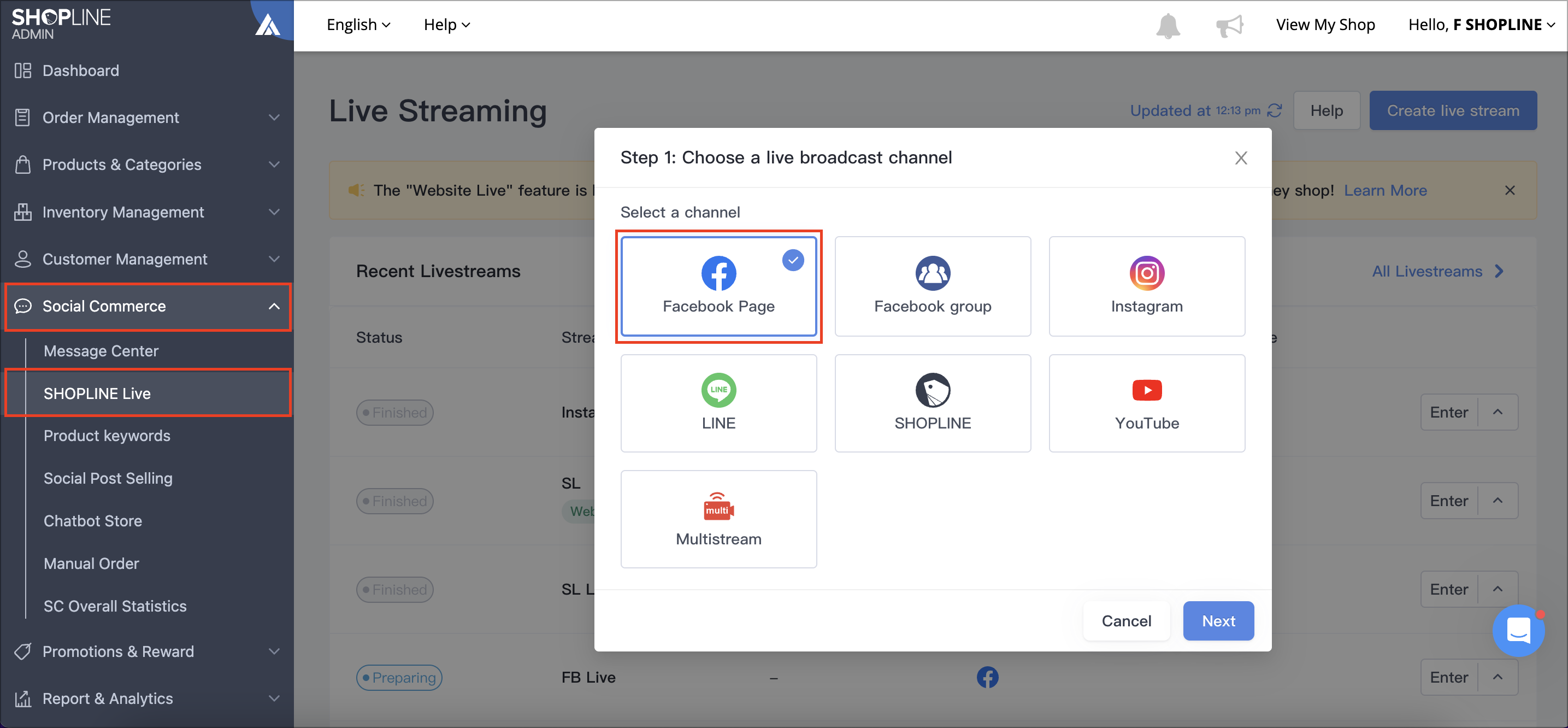Image resolution: width=1568 pixels, height=728 pixels.
Task: Click the Next button
Action: click(x=1218, y=621)
